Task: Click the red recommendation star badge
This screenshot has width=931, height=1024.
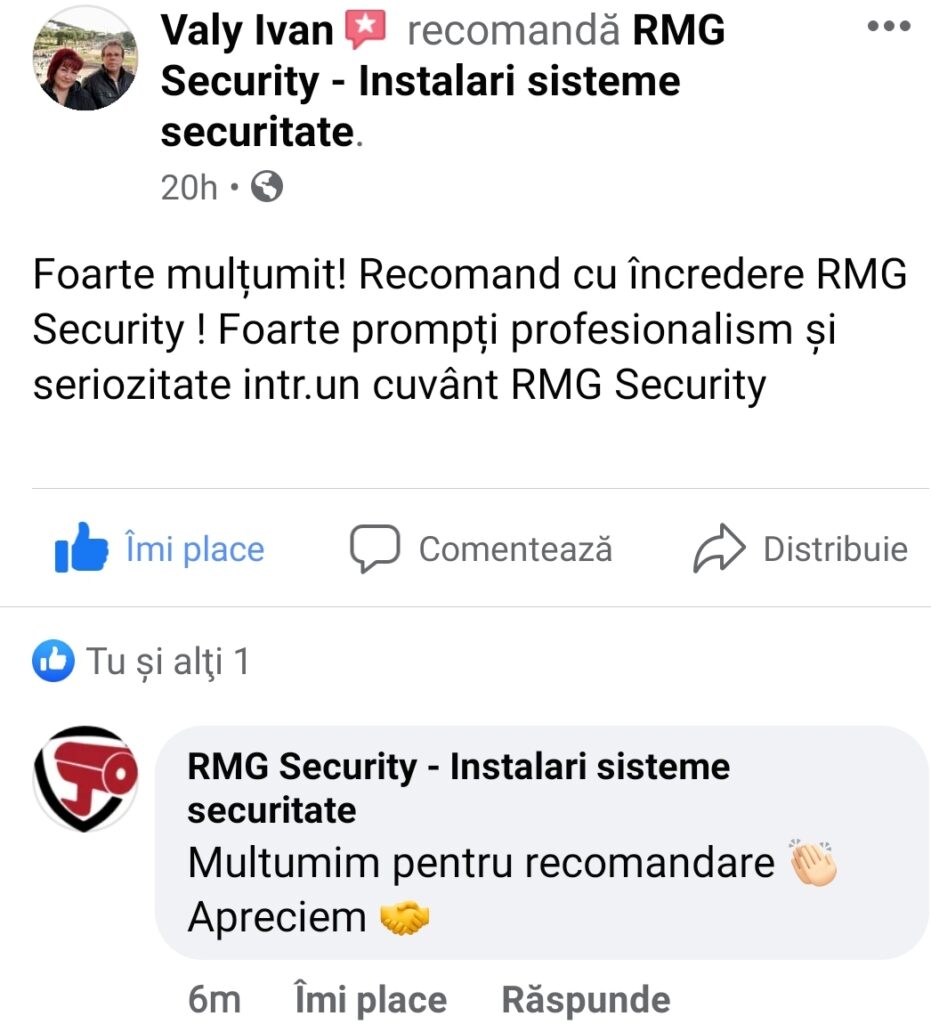Action: 366,30
